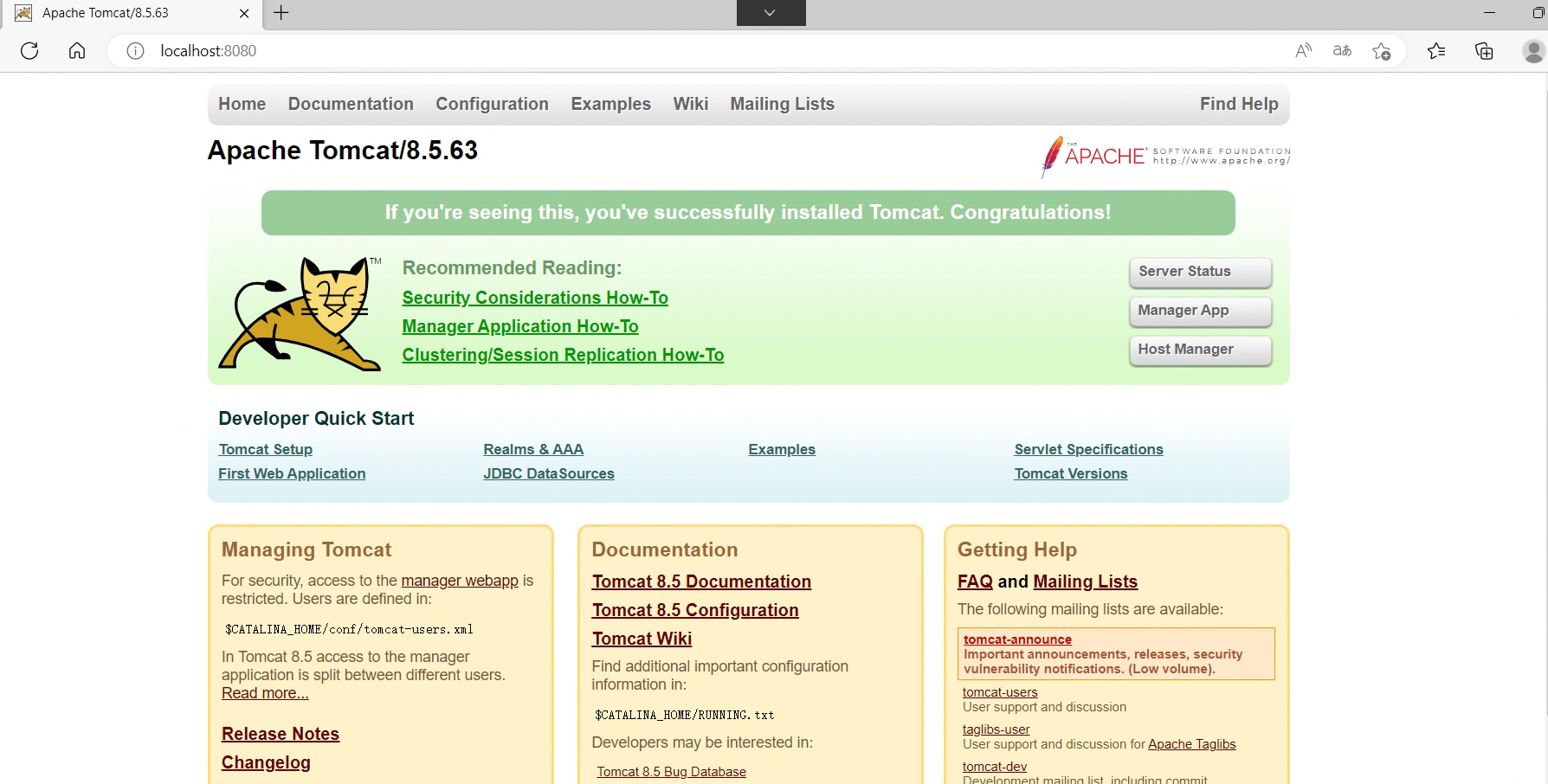
Task: Open Find Help in the navigation bar
Action: click(1239, 104)
